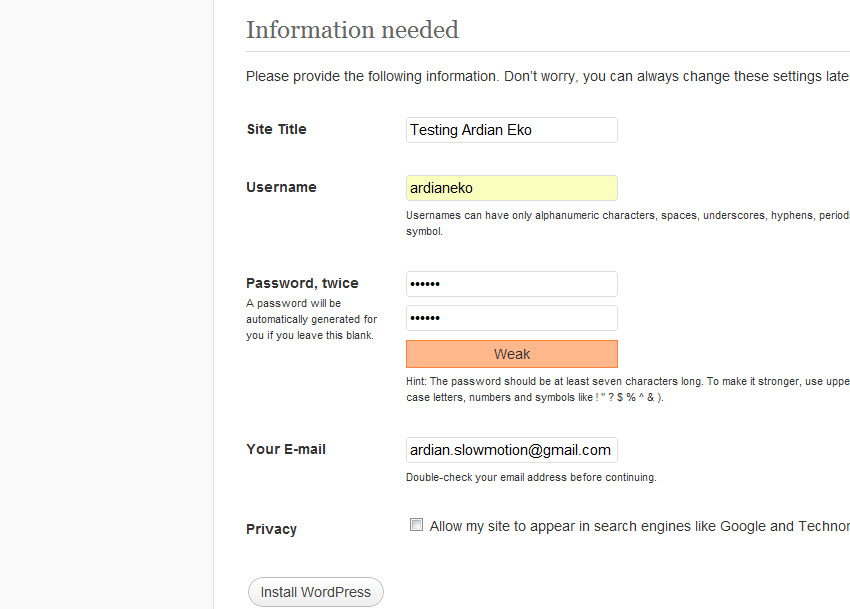Click the usernames alphanumeric characters hint text

pyautogui.click(x=628, y=223)
